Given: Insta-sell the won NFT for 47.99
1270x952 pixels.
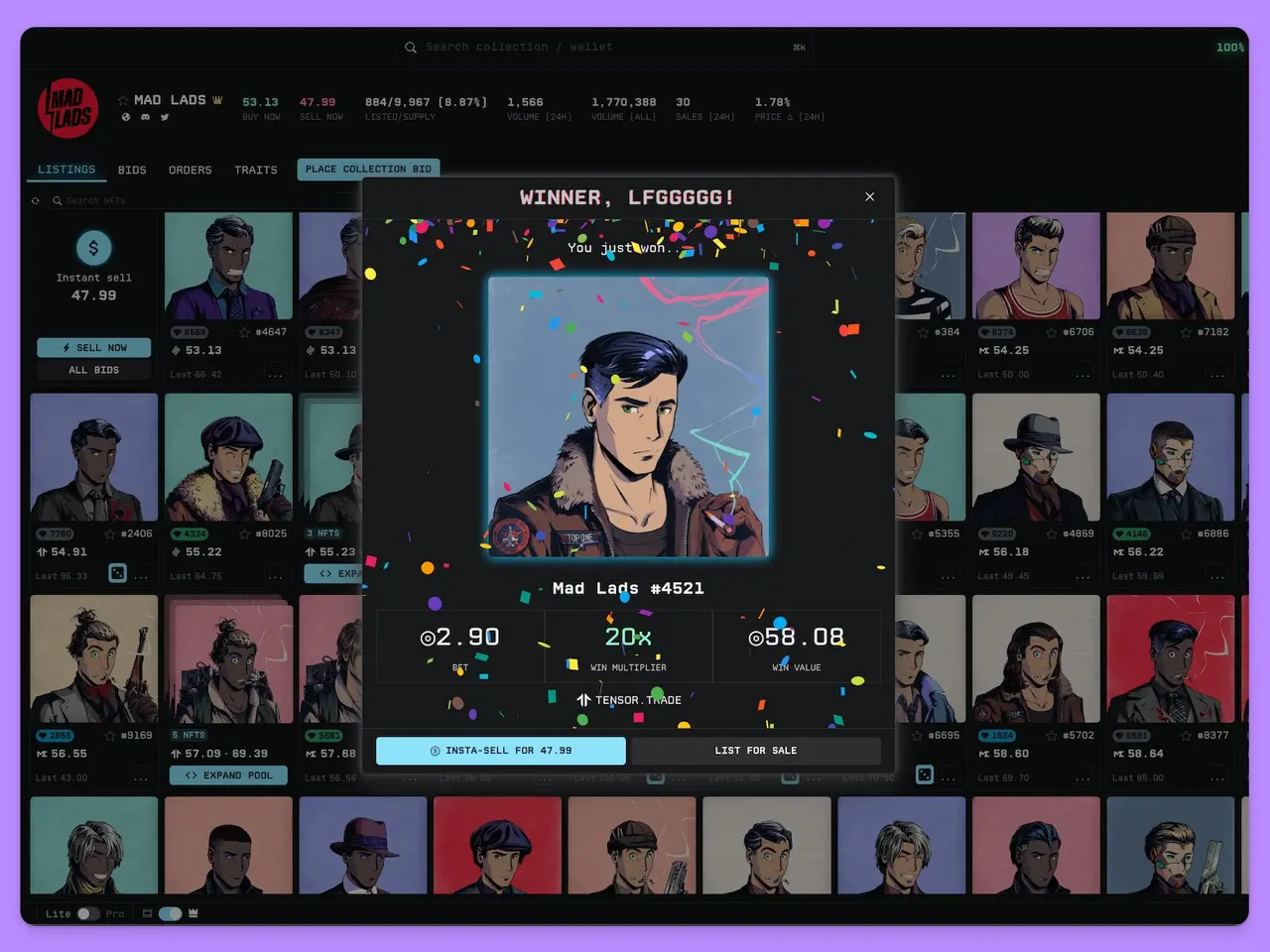Looking at the screenshot, I should [x=501, y=751].
